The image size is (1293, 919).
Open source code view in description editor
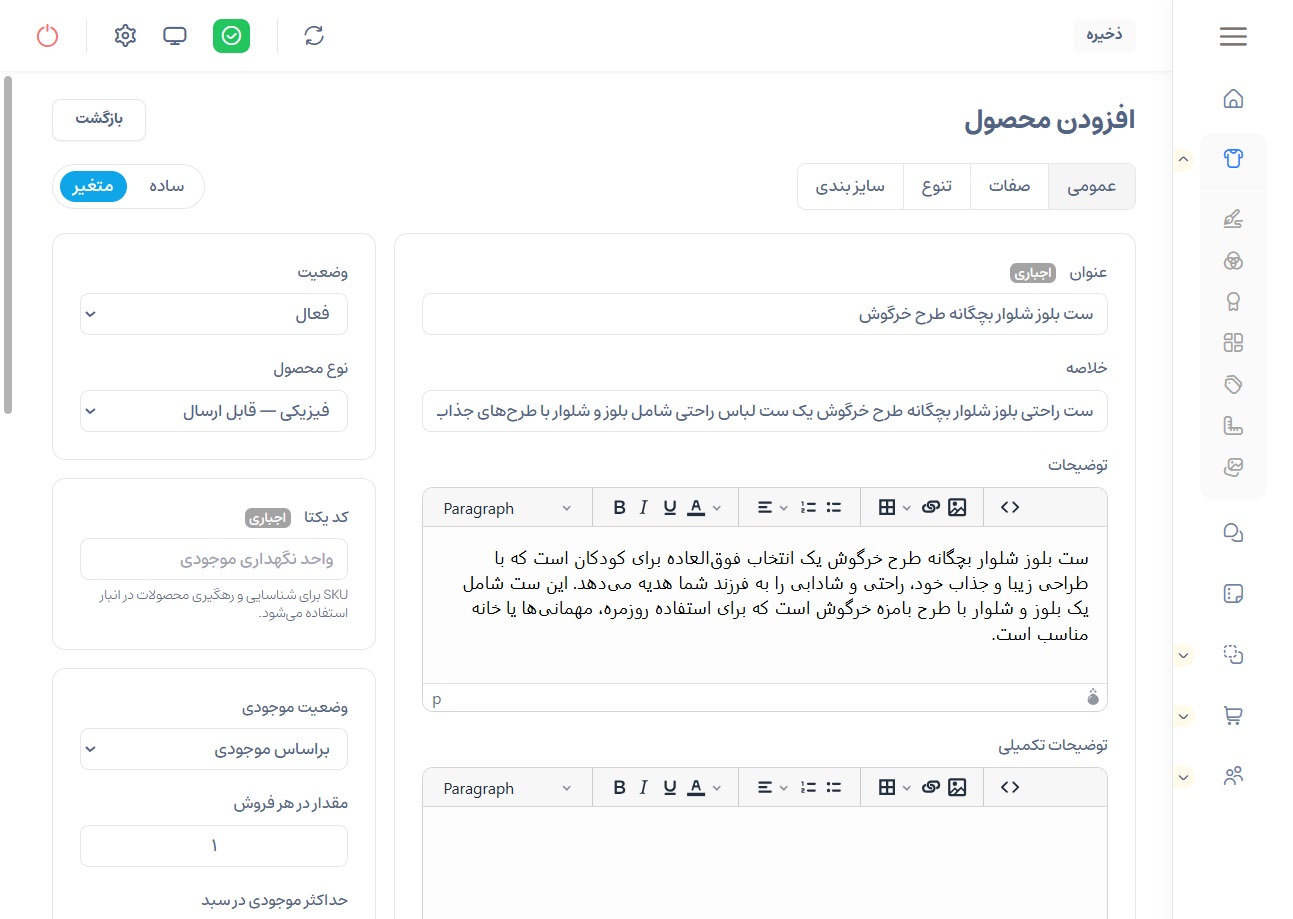1010,508
